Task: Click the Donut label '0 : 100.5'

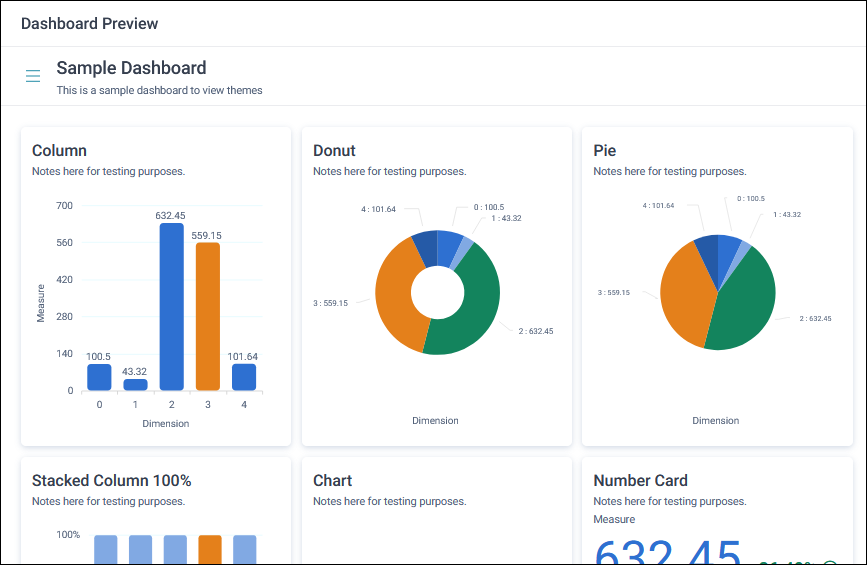Action: [489, 207]
